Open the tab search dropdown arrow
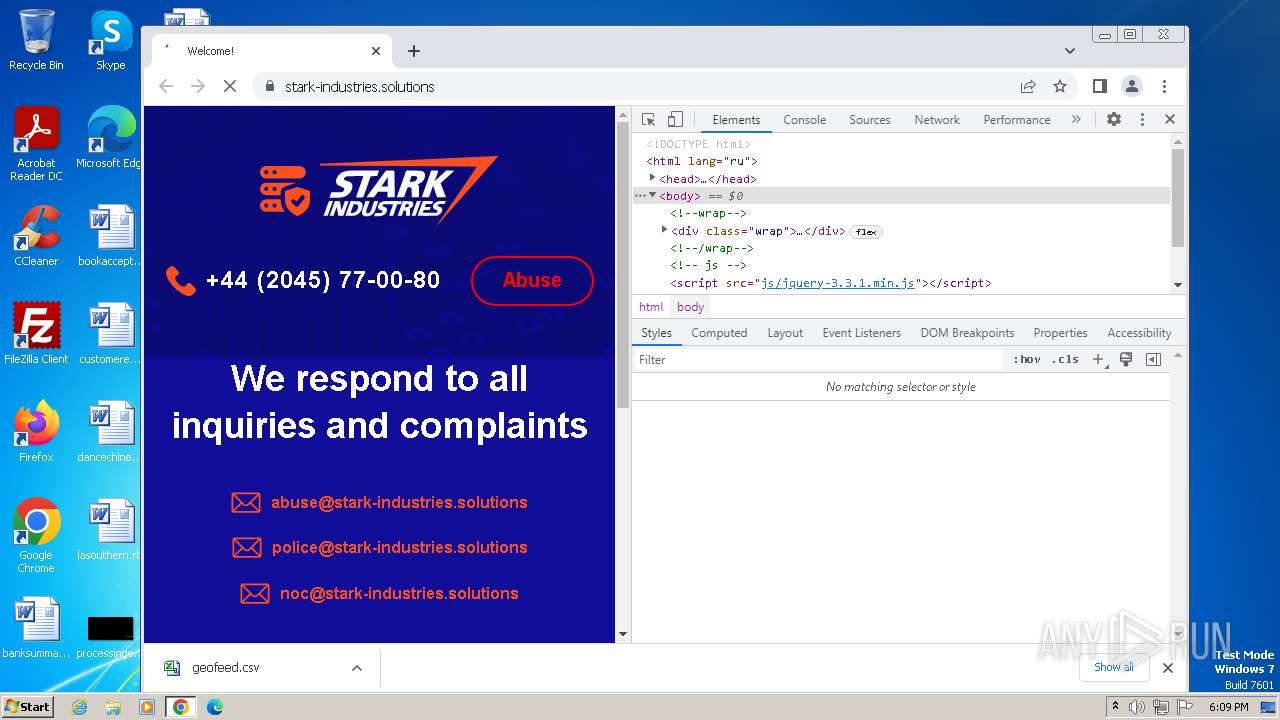 tap(1070, 51)
